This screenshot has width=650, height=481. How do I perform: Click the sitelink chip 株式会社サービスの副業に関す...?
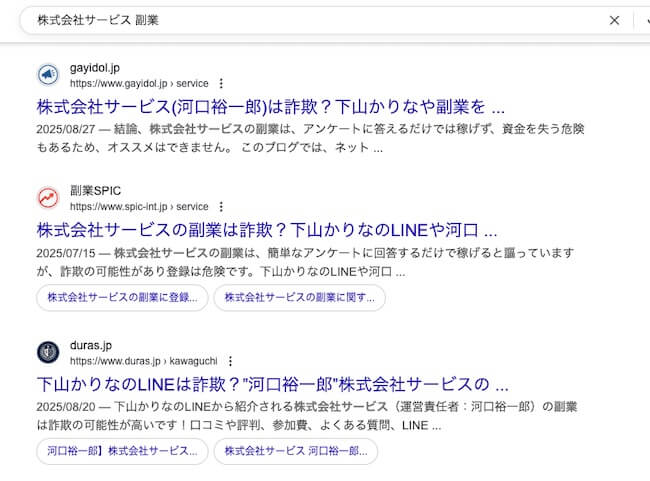pos(300,298)
